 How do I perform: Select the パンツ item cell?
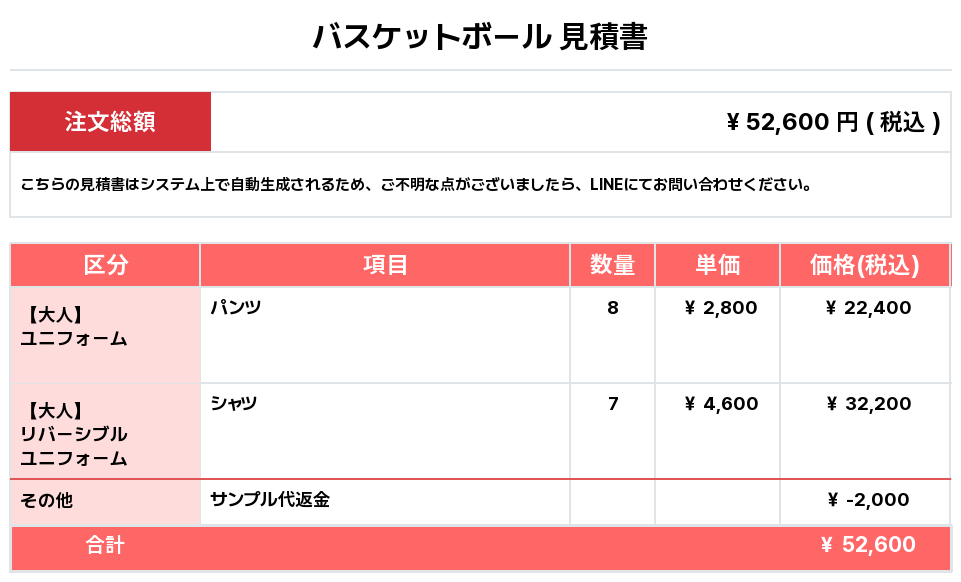point(385,334)
